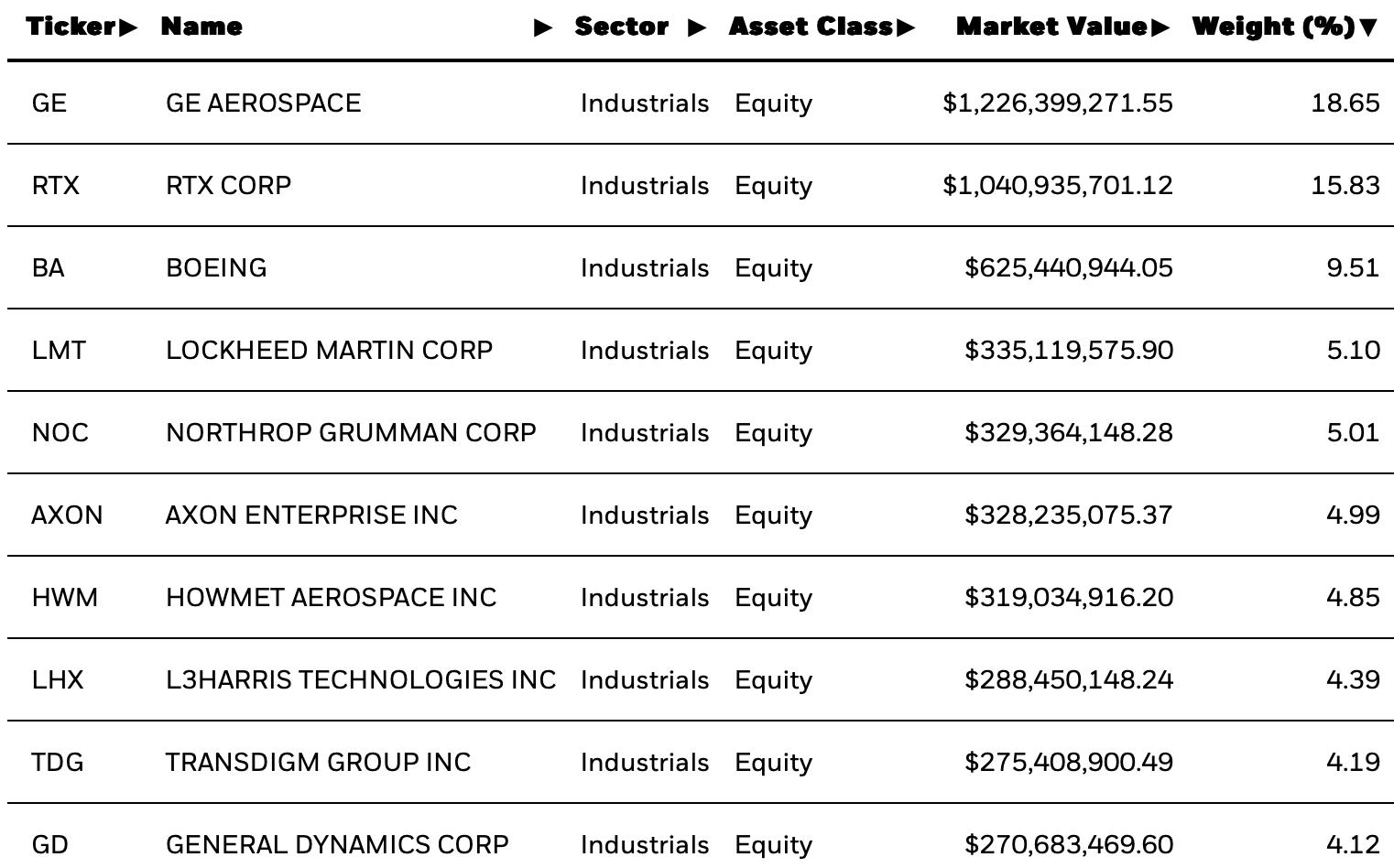Image resolution: width=1394 pixels, height=868 pixels.
Task: Select the HOWMET AEROSPACE INC row
Action: [701, 597]
